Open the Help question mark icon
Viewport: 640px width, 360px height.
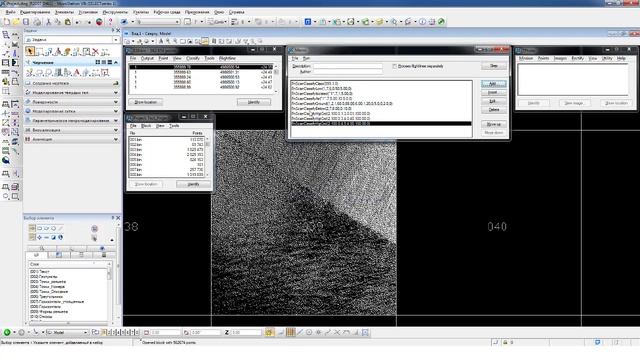coord(110,22)
